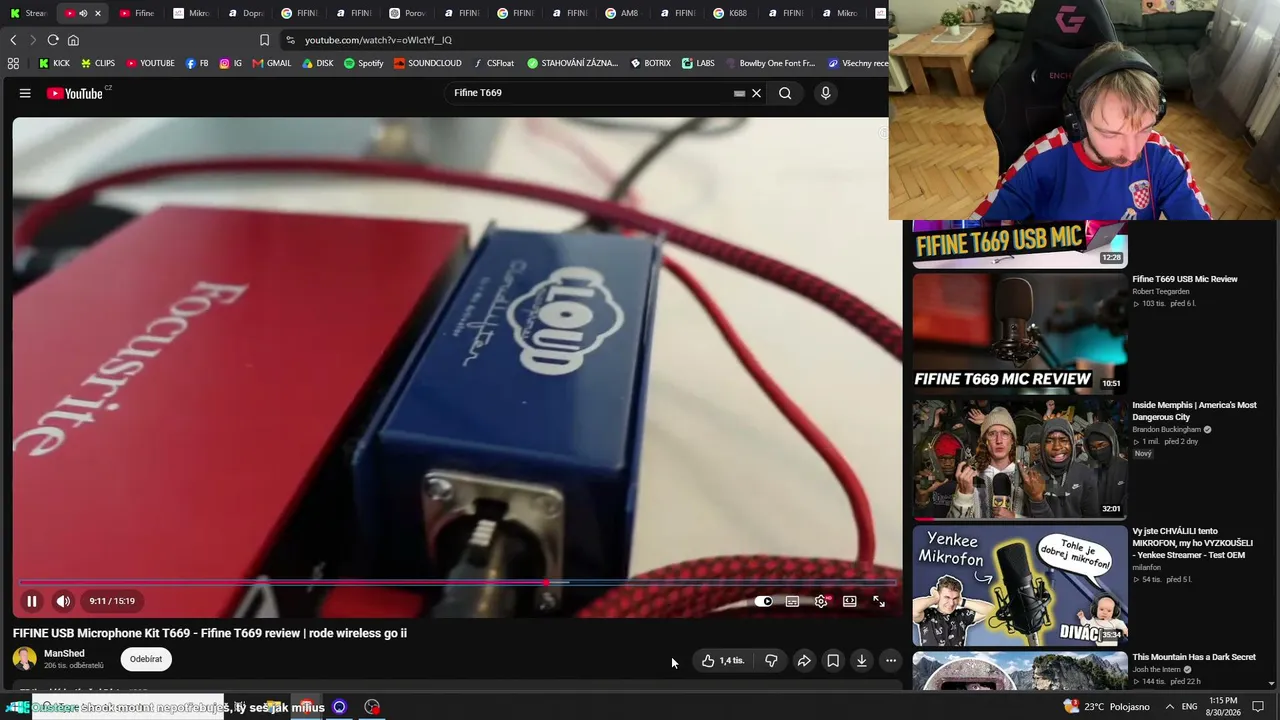Clear the YouTube search text with X
This screenshot has height=720, width=1280.
click(757, 93)
